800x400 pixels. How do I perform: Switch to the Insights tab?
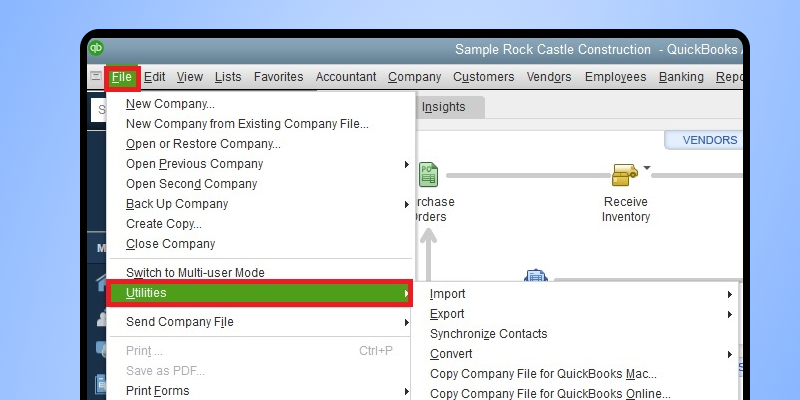pos(443,107)
